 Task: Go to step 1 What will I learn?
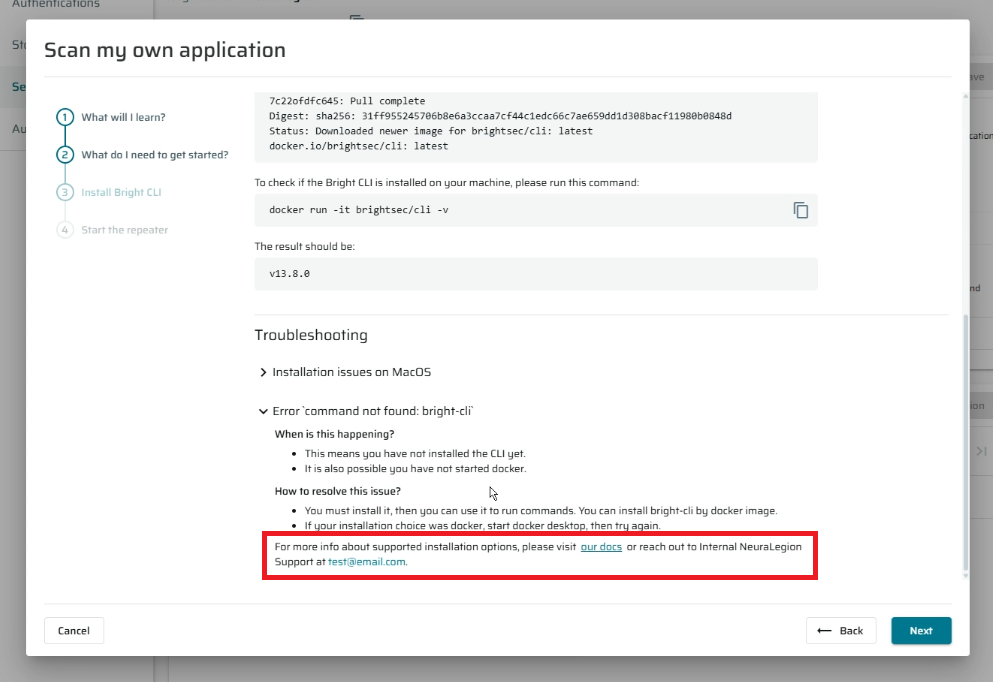pos(111,117)
